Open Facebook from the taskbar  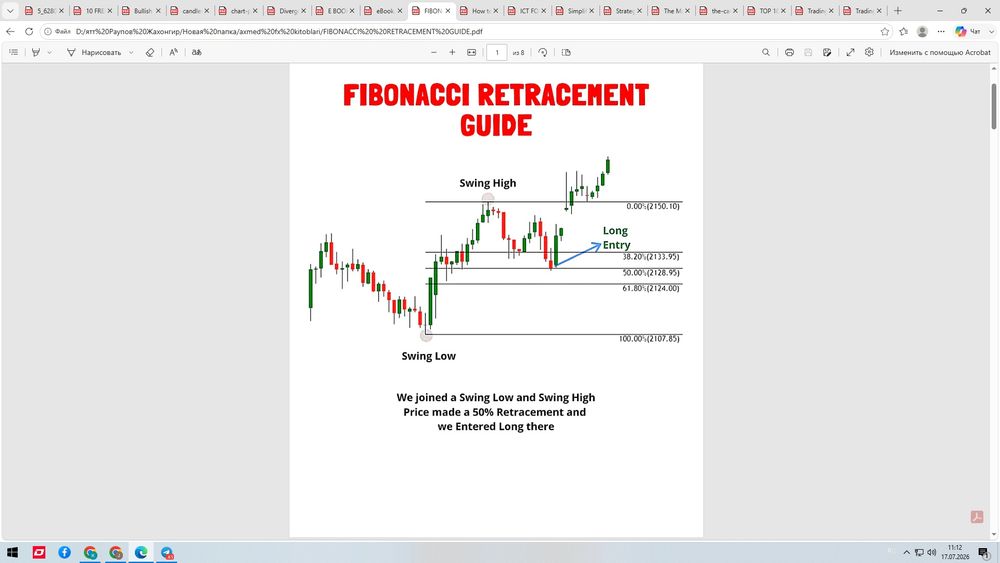pos(64,552)
